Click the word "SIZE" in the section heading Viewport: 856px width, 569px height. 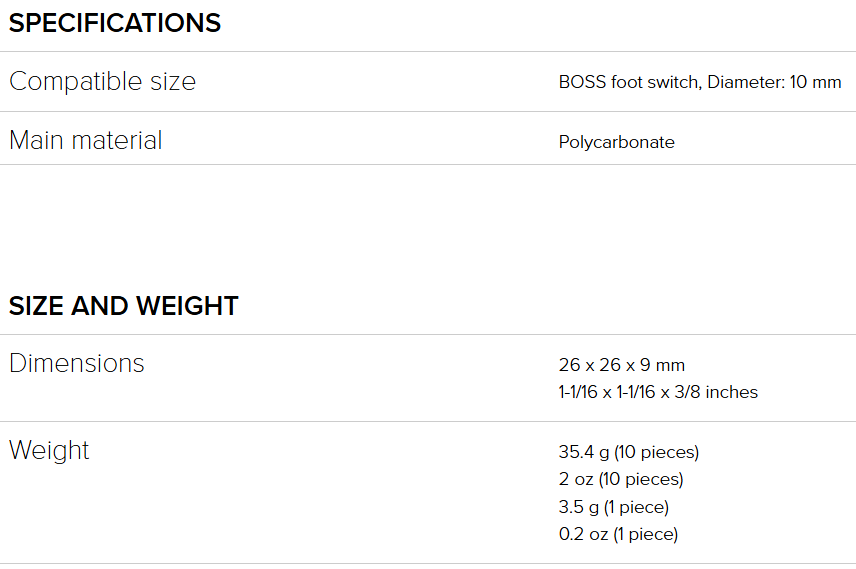coord(37,306)
